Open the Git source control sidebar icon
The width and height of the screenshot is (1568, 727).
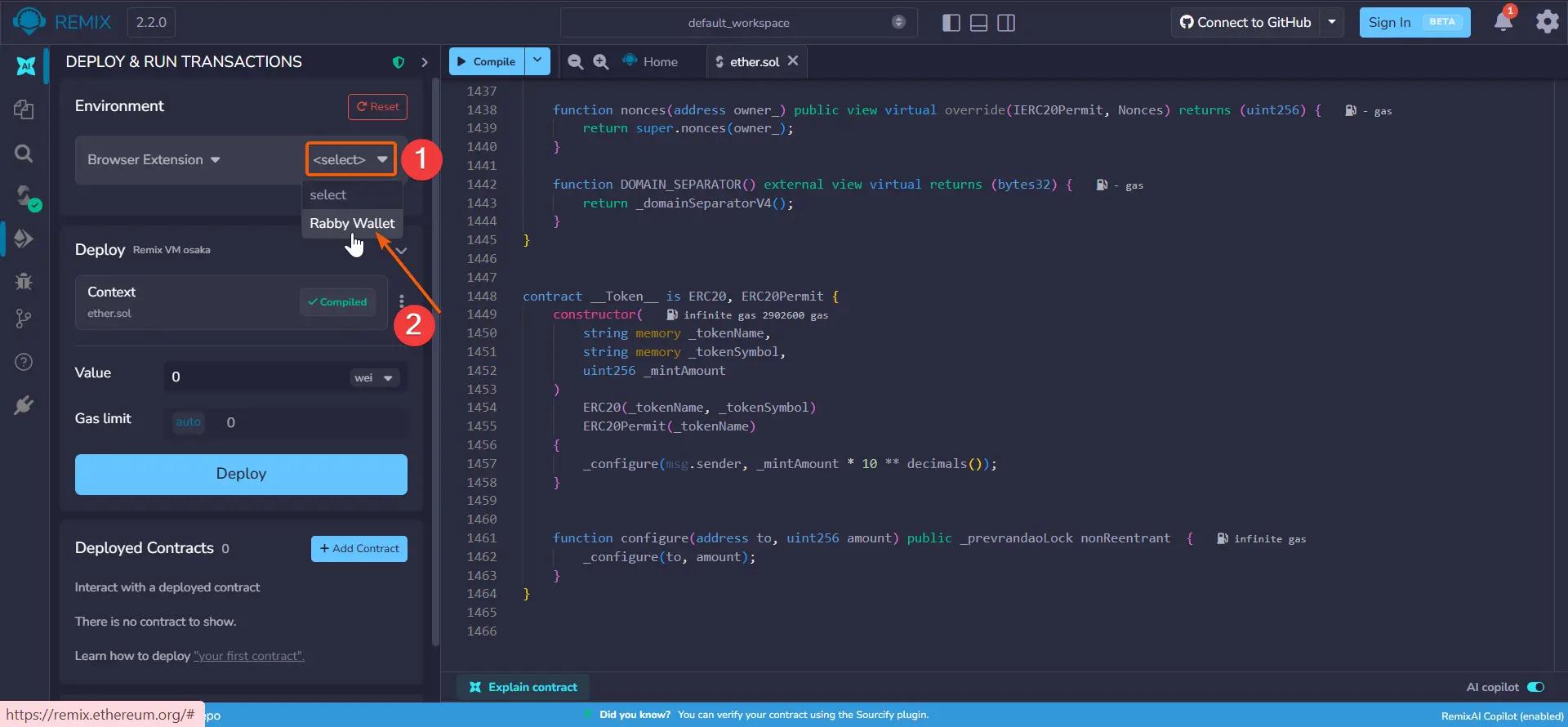pyautogui.click(x=24, y=319)
